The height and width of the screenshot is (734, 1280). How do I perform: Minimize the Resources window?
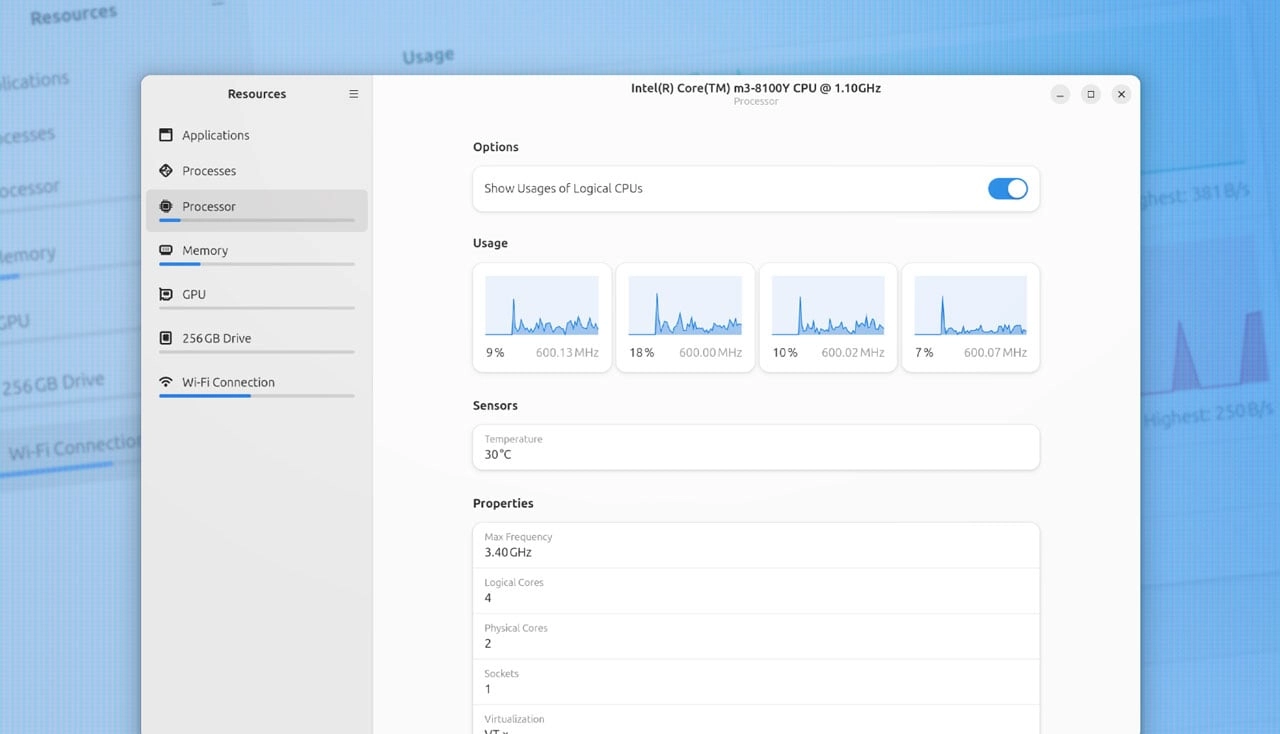click(1060, 93)
